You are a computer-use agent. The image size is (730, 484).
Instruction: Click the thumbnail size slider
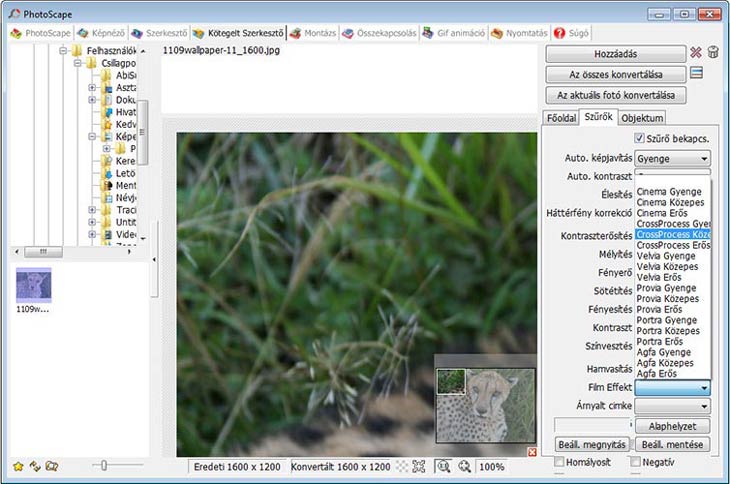(x=103, y=466)
